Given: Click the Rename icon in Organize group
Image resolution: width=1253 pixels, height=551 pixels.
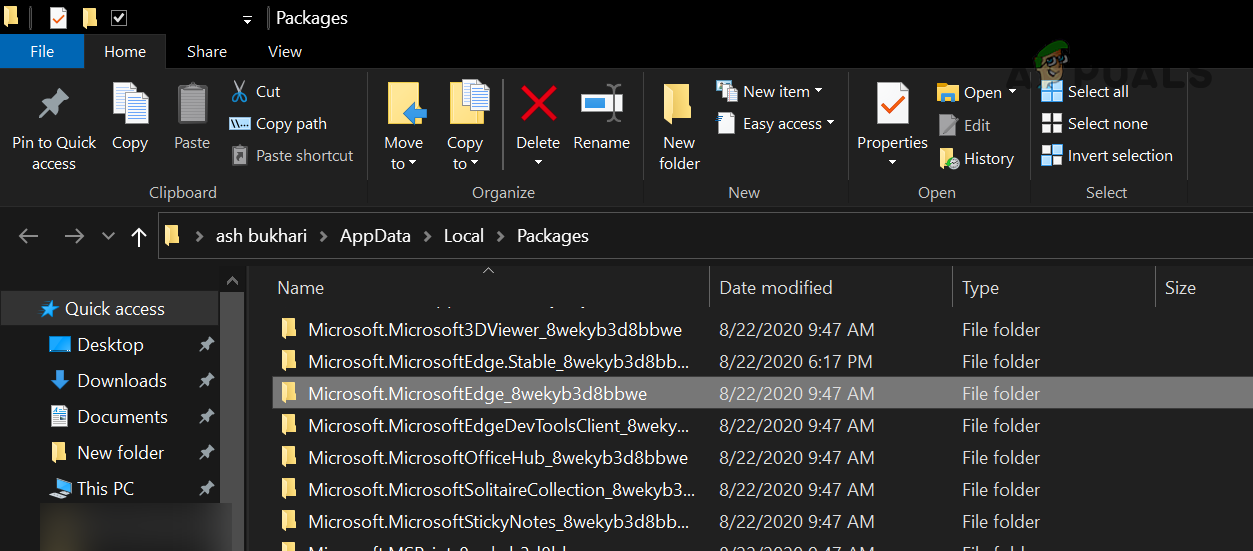Looking at the screenshot, I should tap(601, 103).
